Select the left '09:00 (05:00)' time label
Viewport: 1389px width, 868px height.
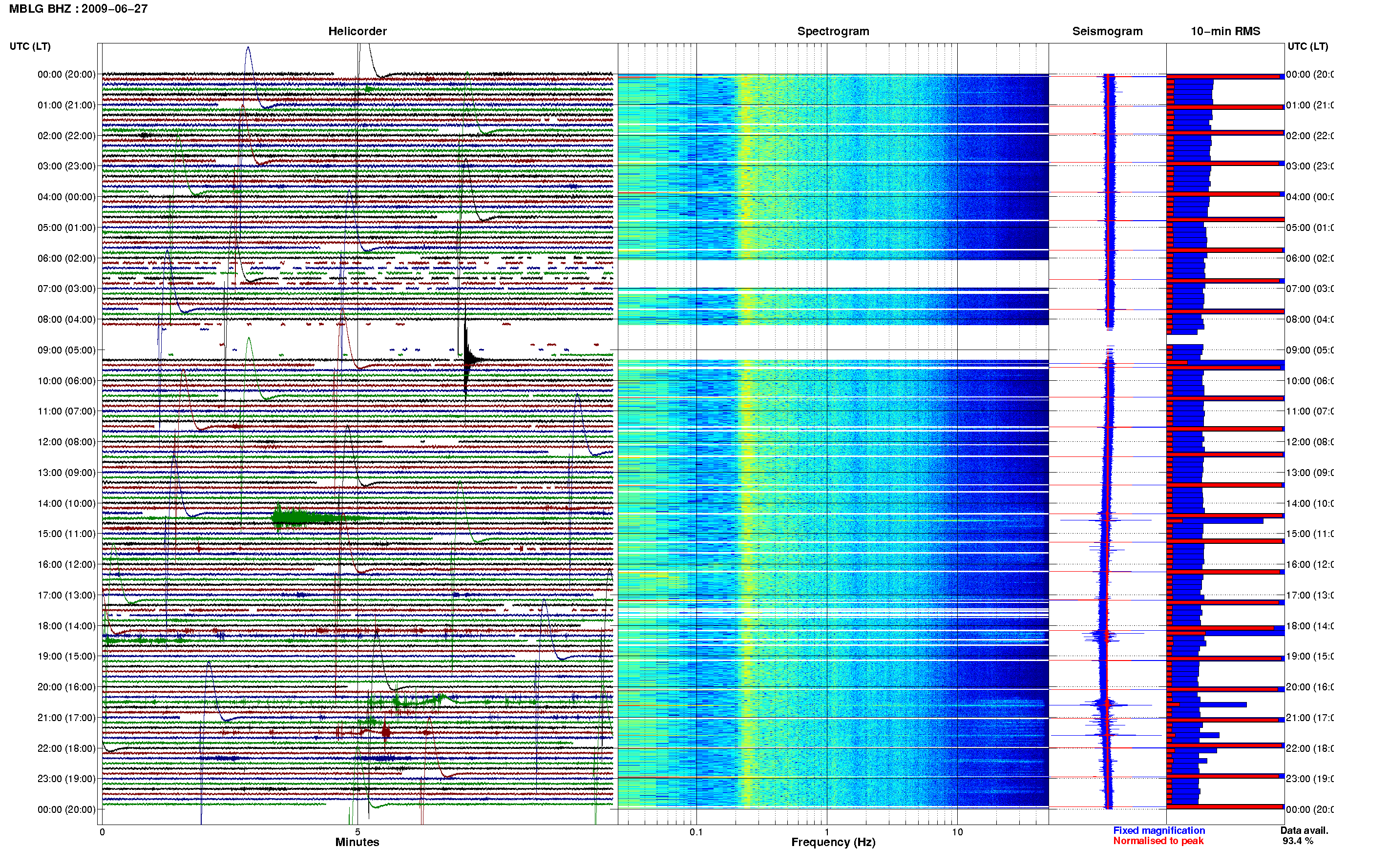(x=66, y=350)
